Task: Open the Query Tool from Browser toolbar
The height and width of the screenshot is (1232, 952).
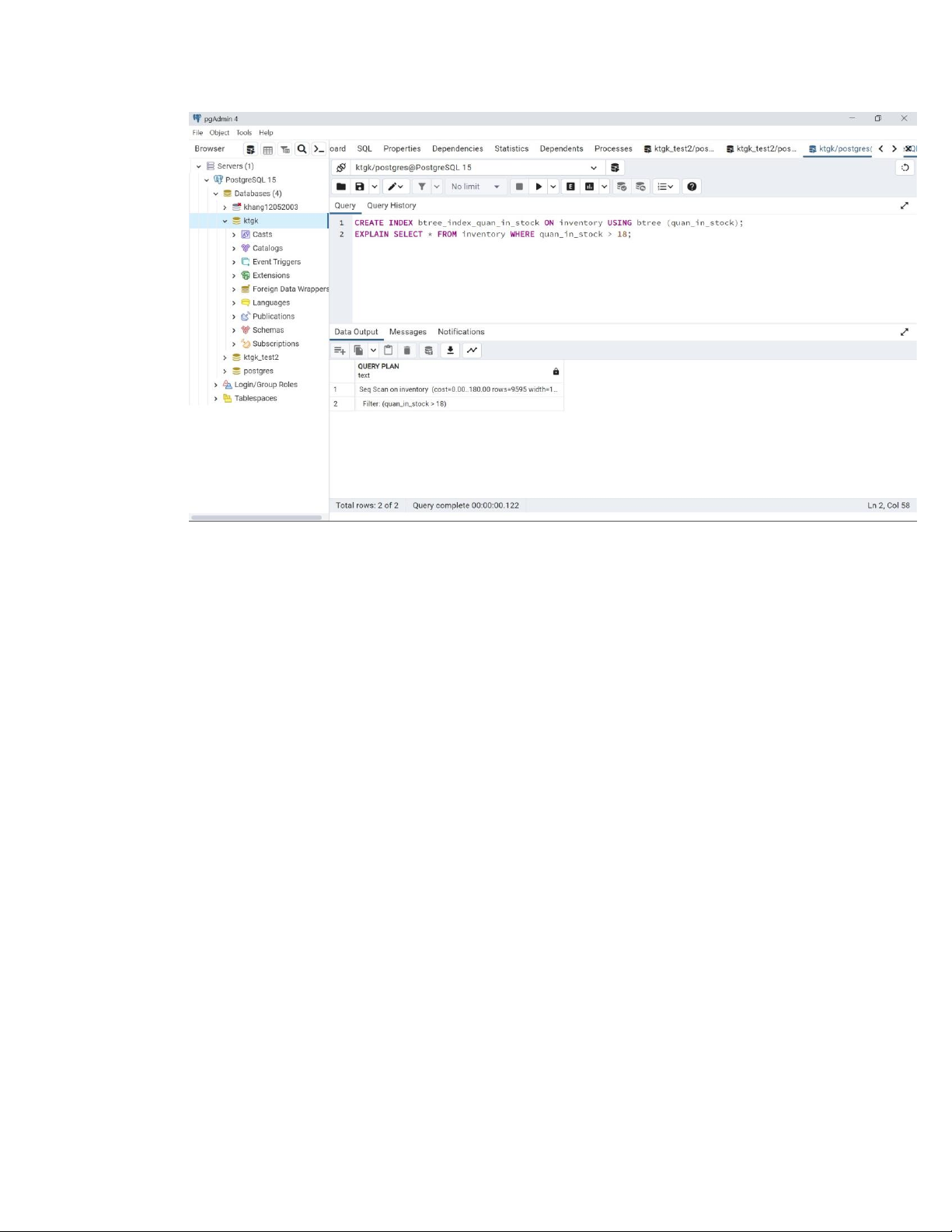Action: [x=250, y=149]
